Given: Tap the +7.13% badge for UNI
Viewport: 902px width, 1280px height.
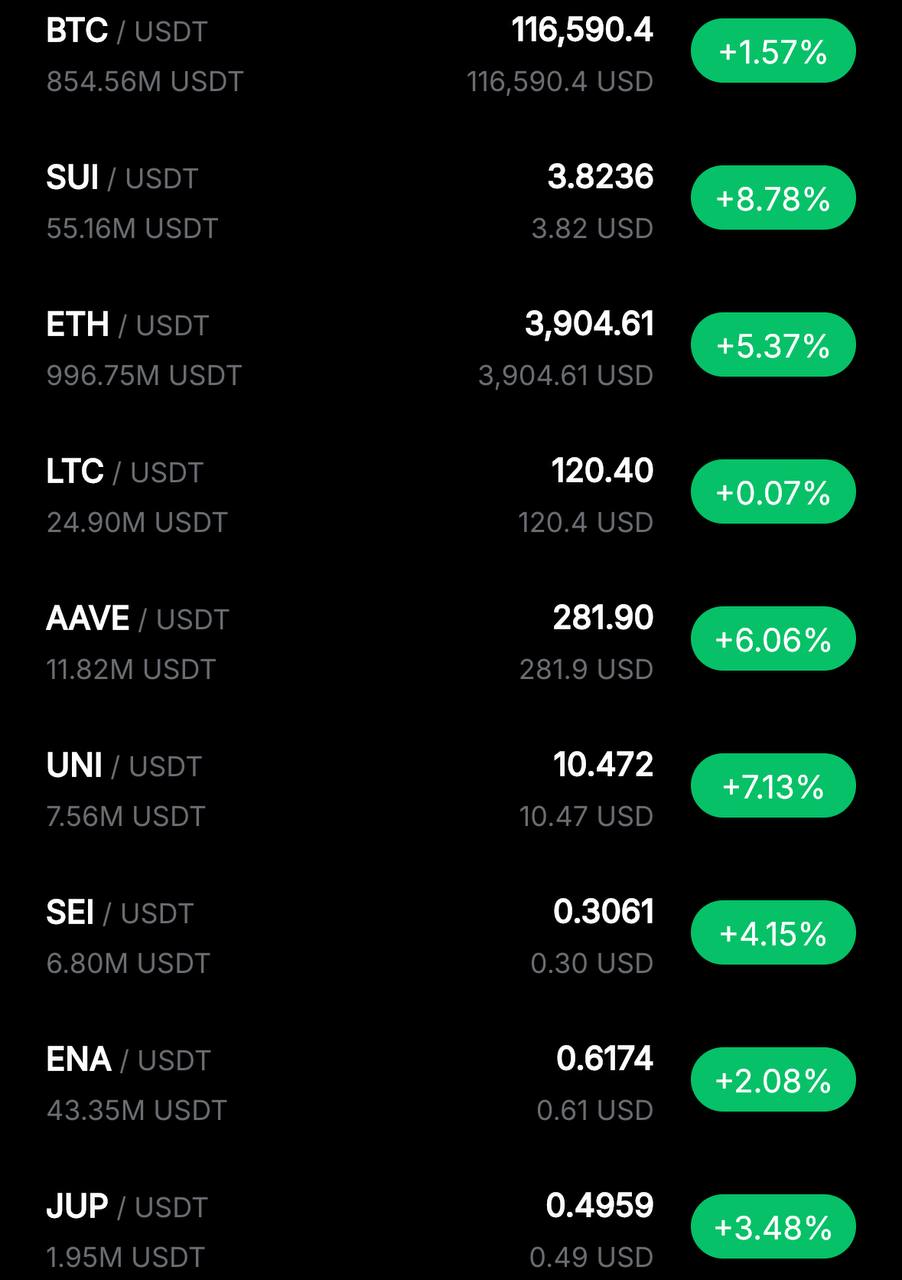Looking at the screenshot, I should 773,786.
